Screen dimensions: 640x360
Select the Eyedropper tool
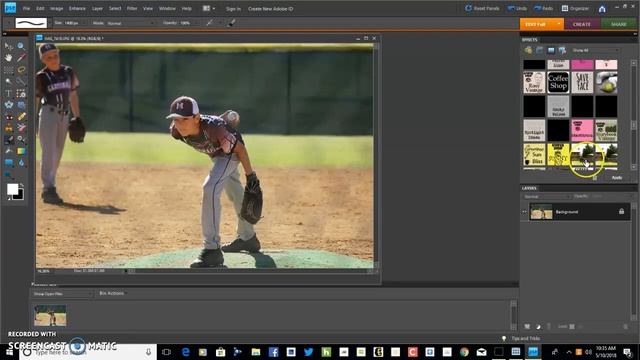21,58
